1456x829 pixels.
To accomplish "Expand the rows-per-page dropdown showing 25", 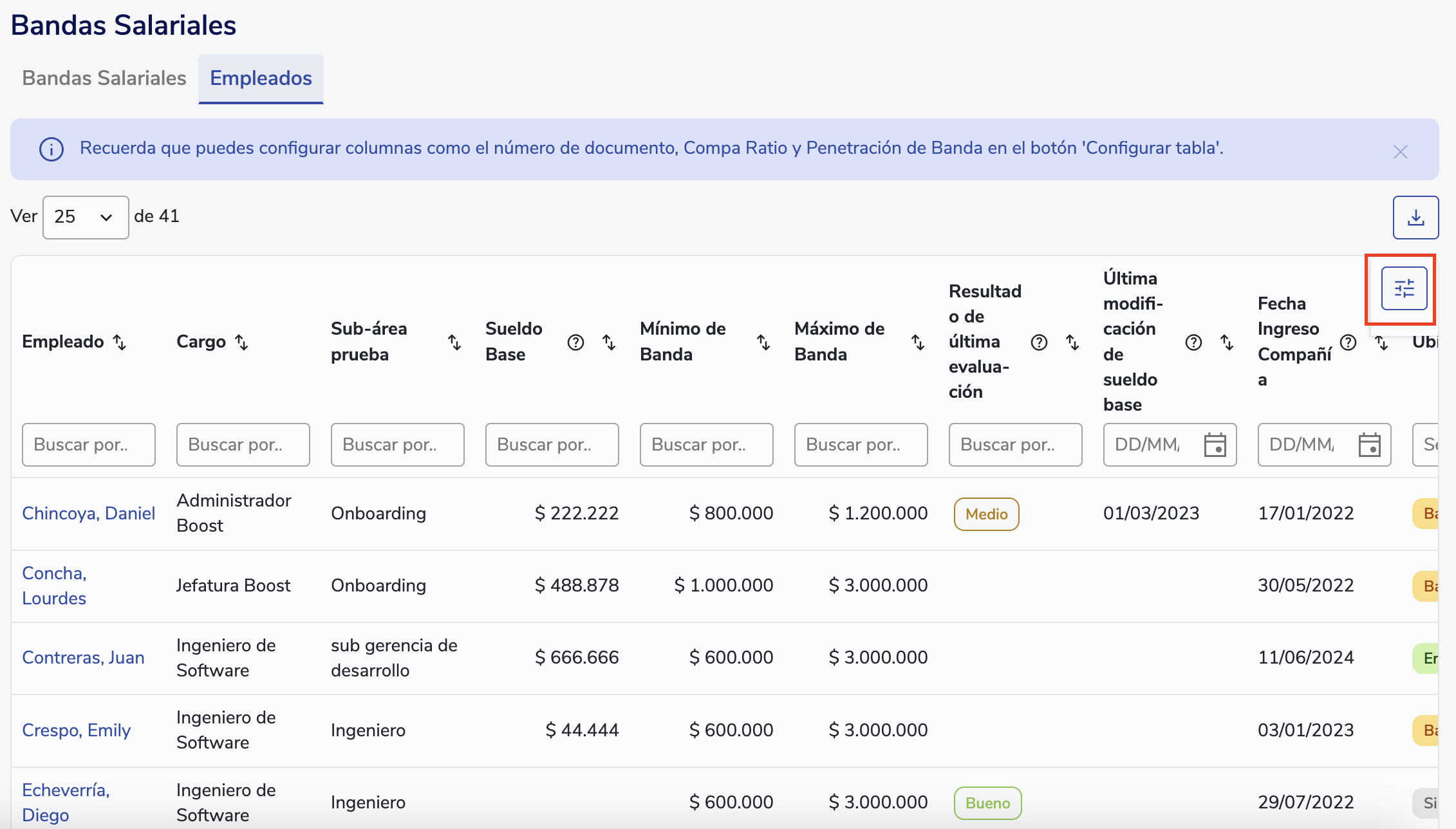I will point(86,218).
